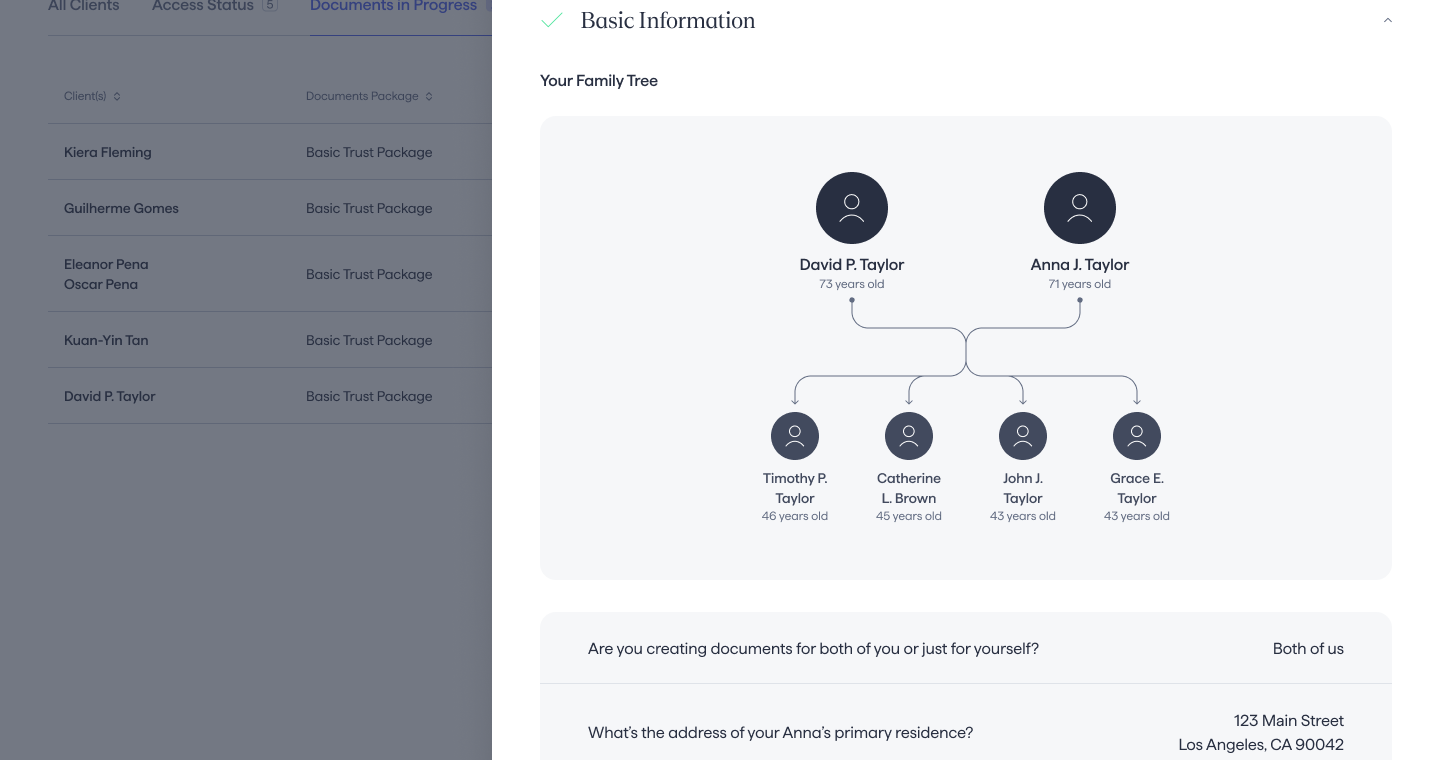Collapse the Basic Information section chevron
Image resolution: width=1440 pixels, height=760 pixels.
1387,21
